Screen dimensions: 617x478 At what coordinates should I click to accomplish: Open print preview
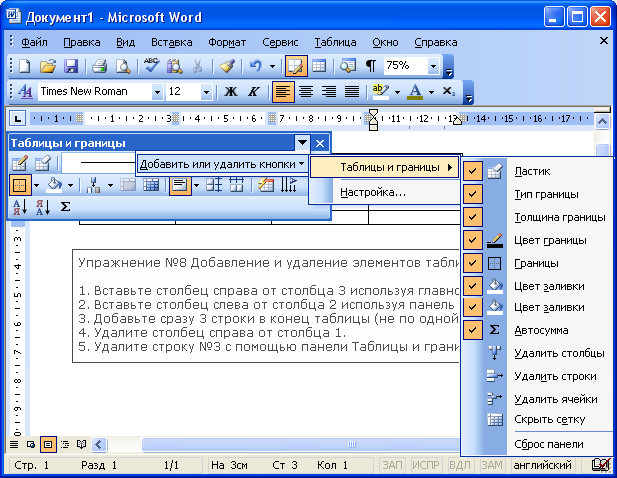[x=123, y=66]
